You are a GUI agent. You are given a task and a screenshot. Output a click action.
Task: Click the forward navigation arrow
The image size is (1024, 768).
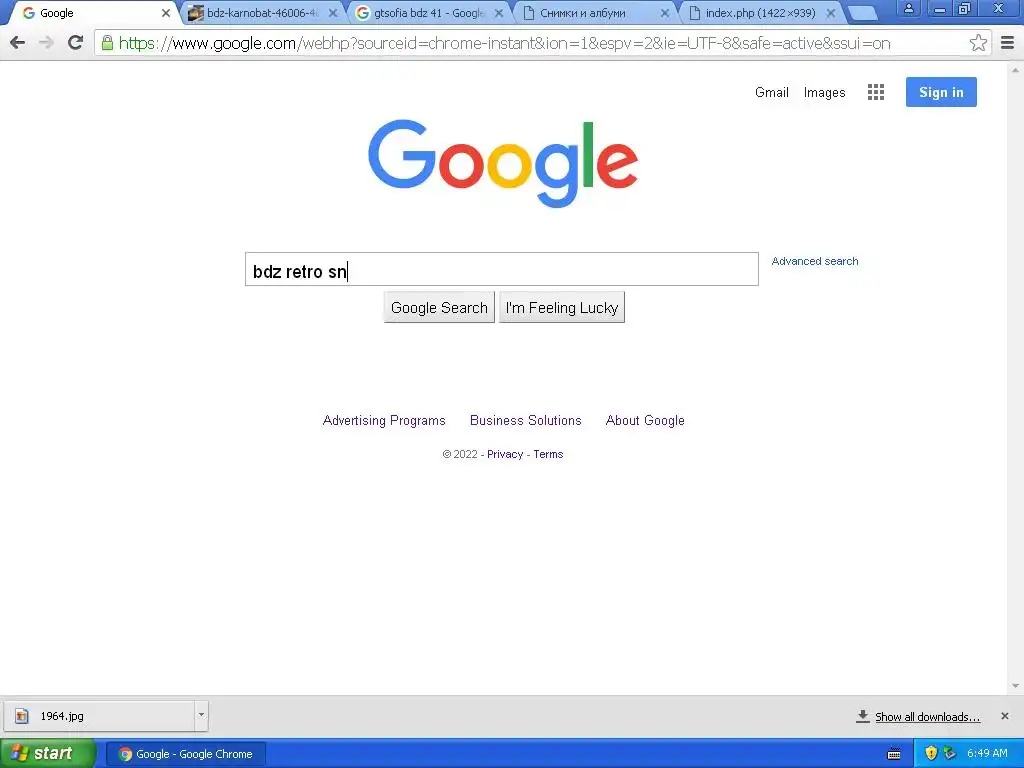pos(46,43)
